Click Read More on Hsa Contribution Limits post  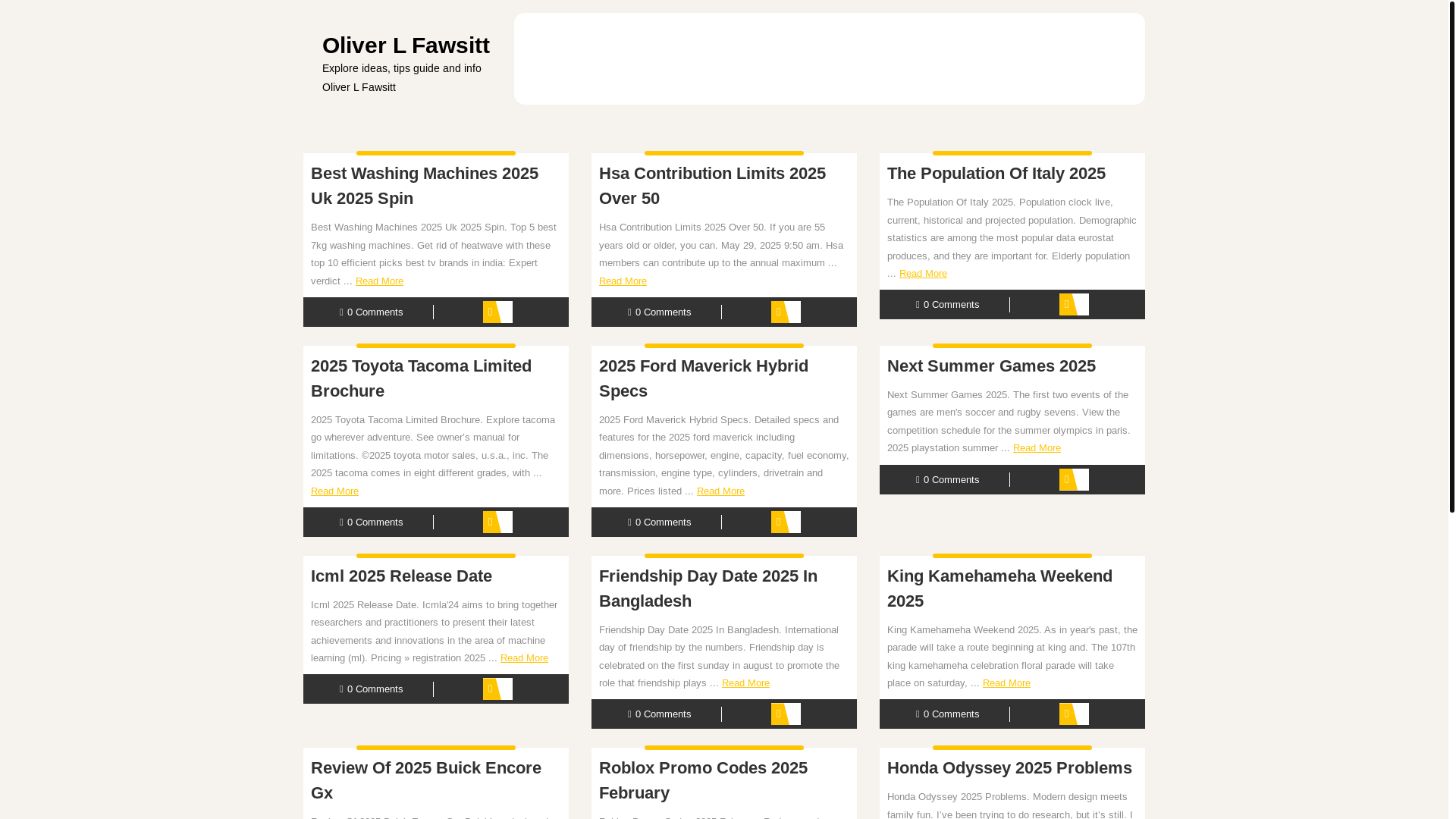(623, 281)
